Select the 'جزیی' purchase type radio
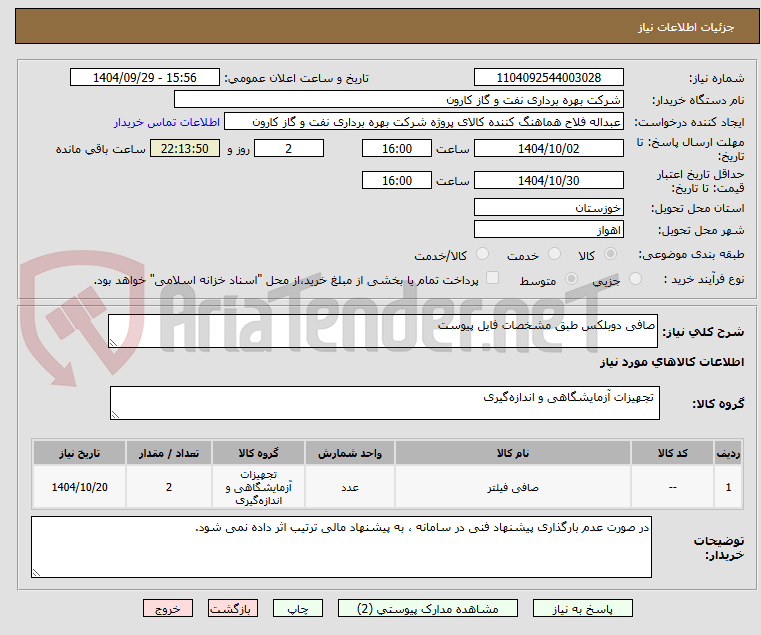Image resolution: width=761 pixels, height=635 pixels. [x=635, y=279]
